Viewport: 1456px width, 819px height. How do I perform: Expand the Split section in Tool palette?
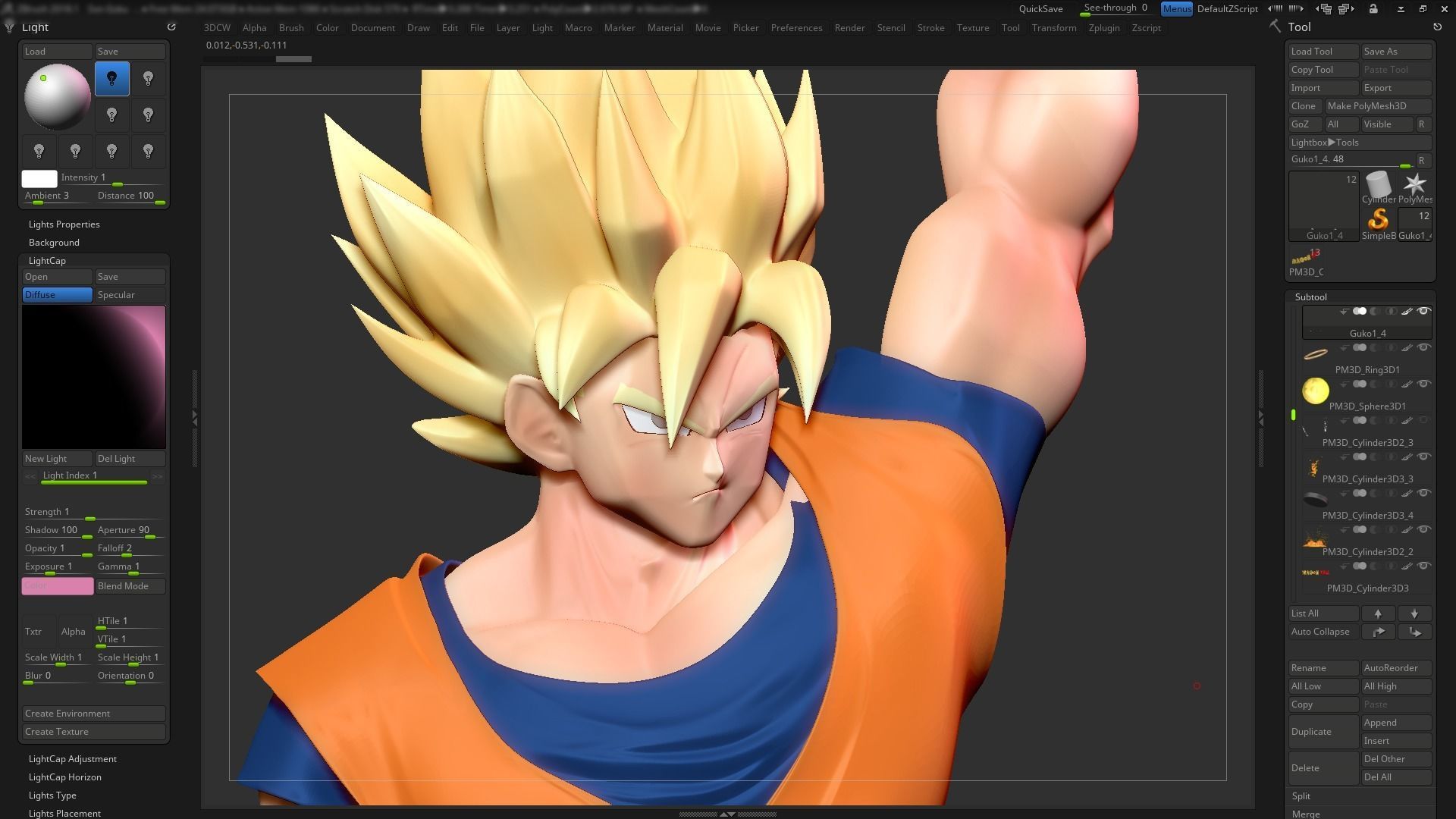click(1301, 796)
